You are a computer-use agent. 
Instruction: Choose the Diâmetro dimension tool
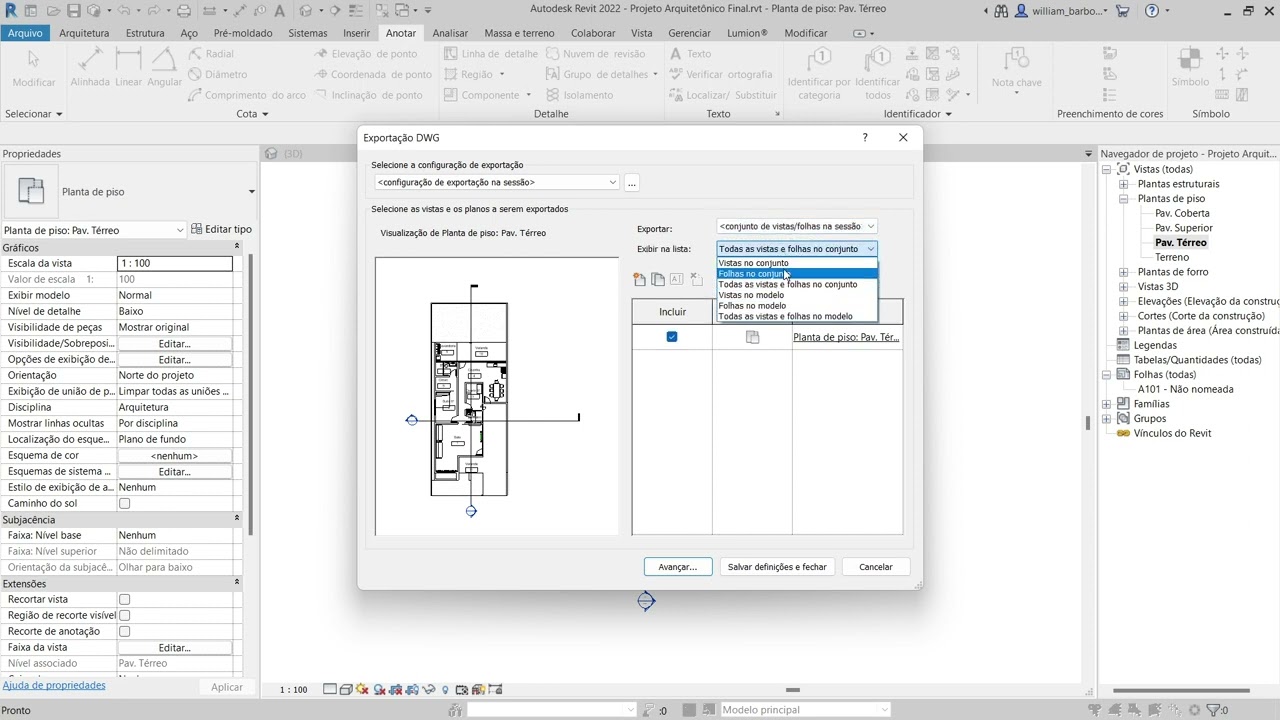(217, 74)
